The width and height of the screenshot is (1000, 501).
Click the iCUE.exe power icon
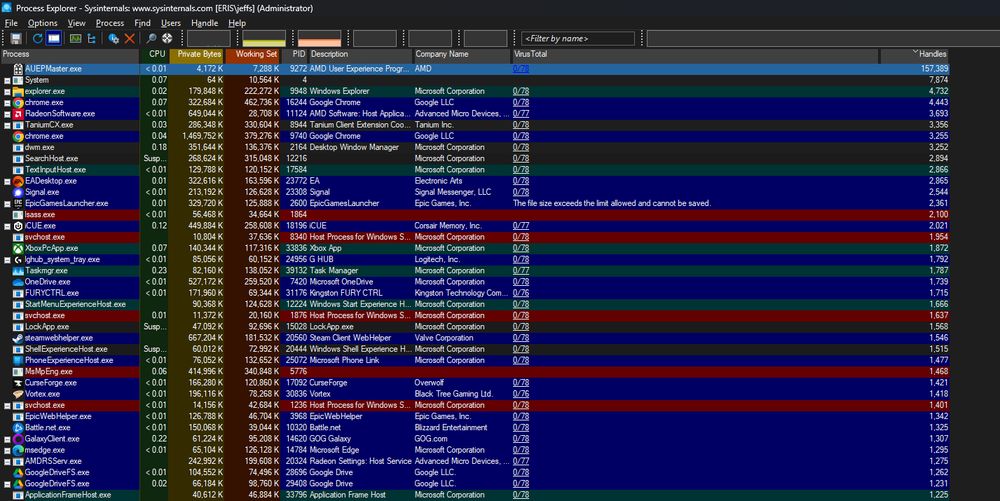[18, 226]
